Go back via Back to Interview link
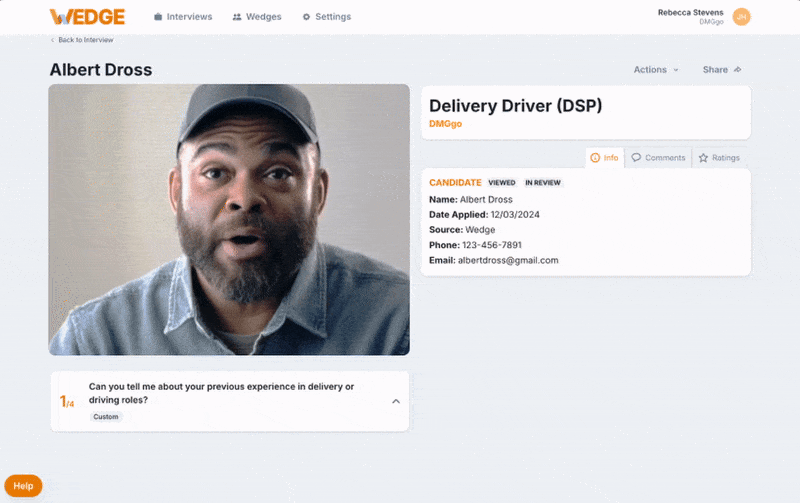The width and height of the screenshot is (800, 503). 82,40
